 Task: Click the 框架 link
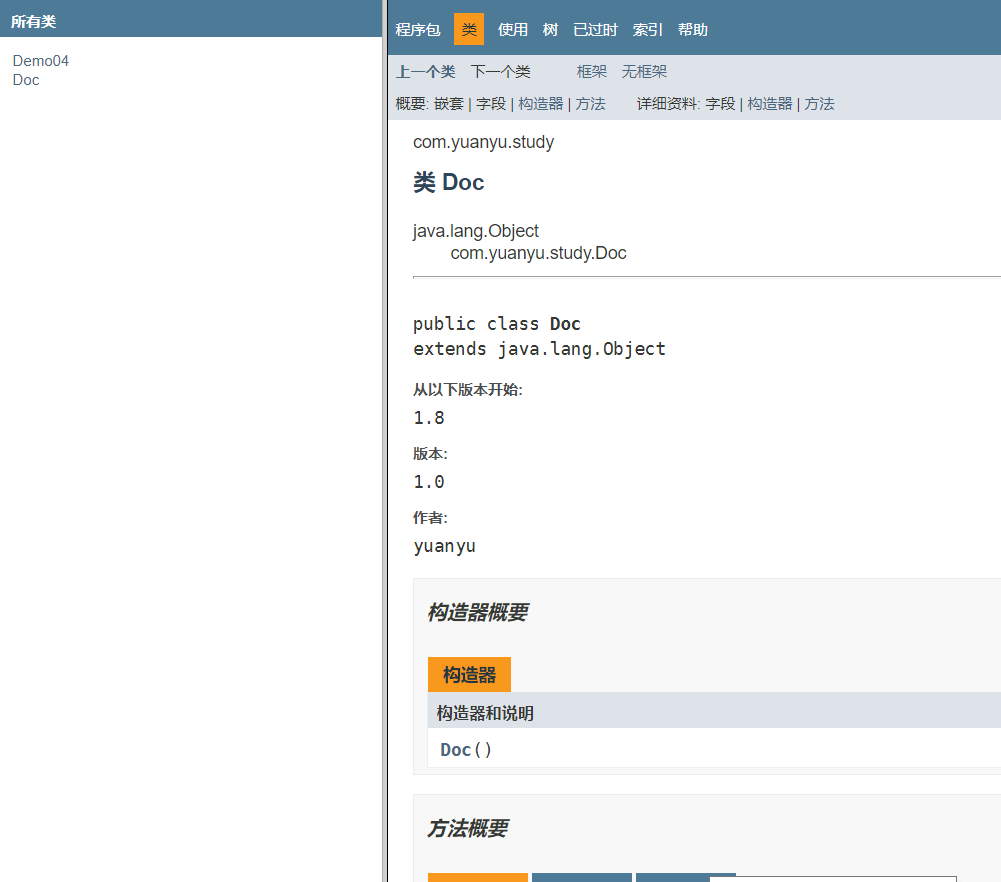click(x=592, y=71)
